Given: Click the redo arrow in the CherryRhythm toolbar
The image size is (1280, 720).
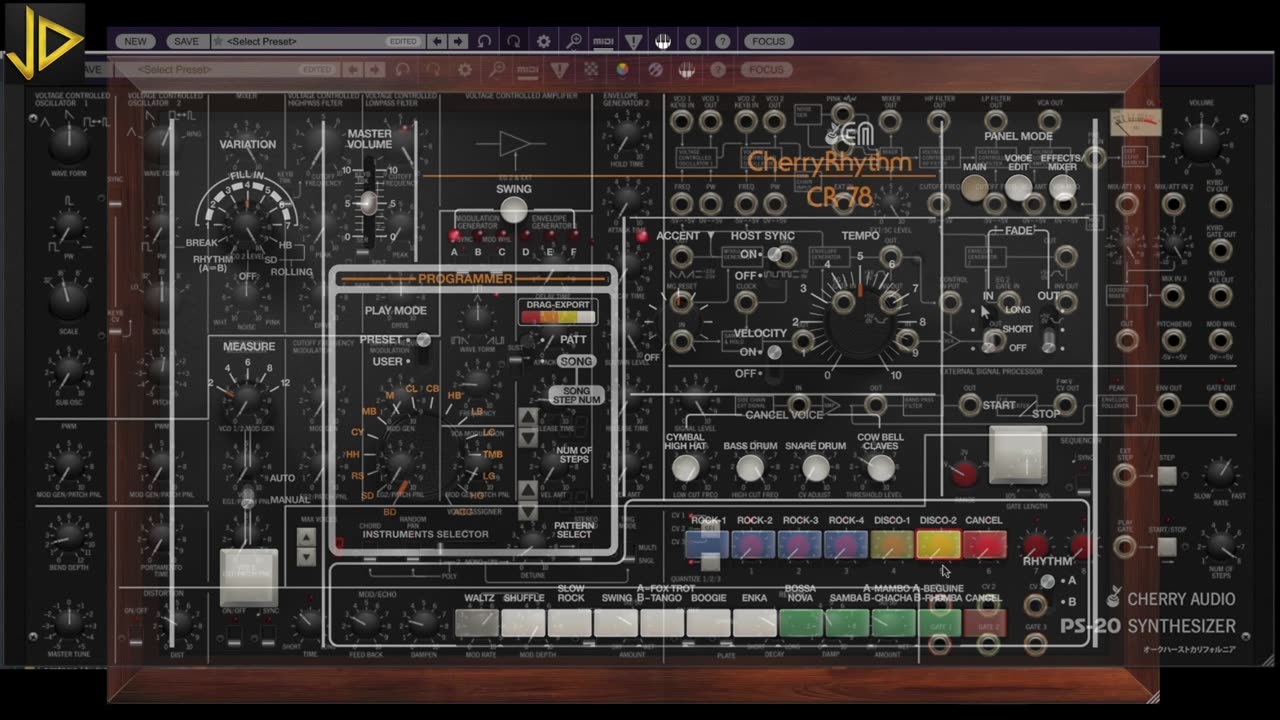Looking at the screenshot, I should [x=513, y=41].
